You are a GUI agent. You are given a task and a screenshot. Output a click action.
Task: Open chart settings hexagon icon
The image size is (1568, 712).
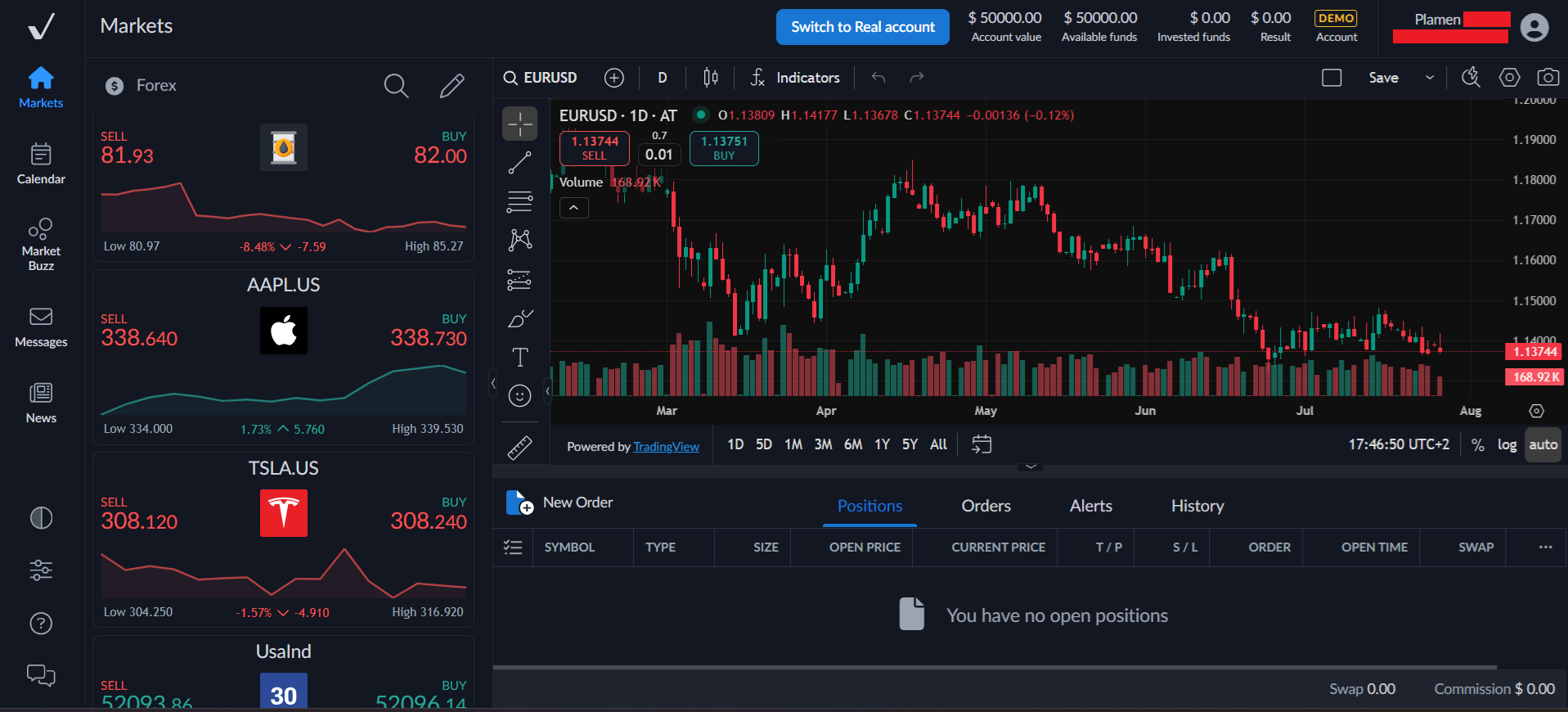tap(1509, 77)
